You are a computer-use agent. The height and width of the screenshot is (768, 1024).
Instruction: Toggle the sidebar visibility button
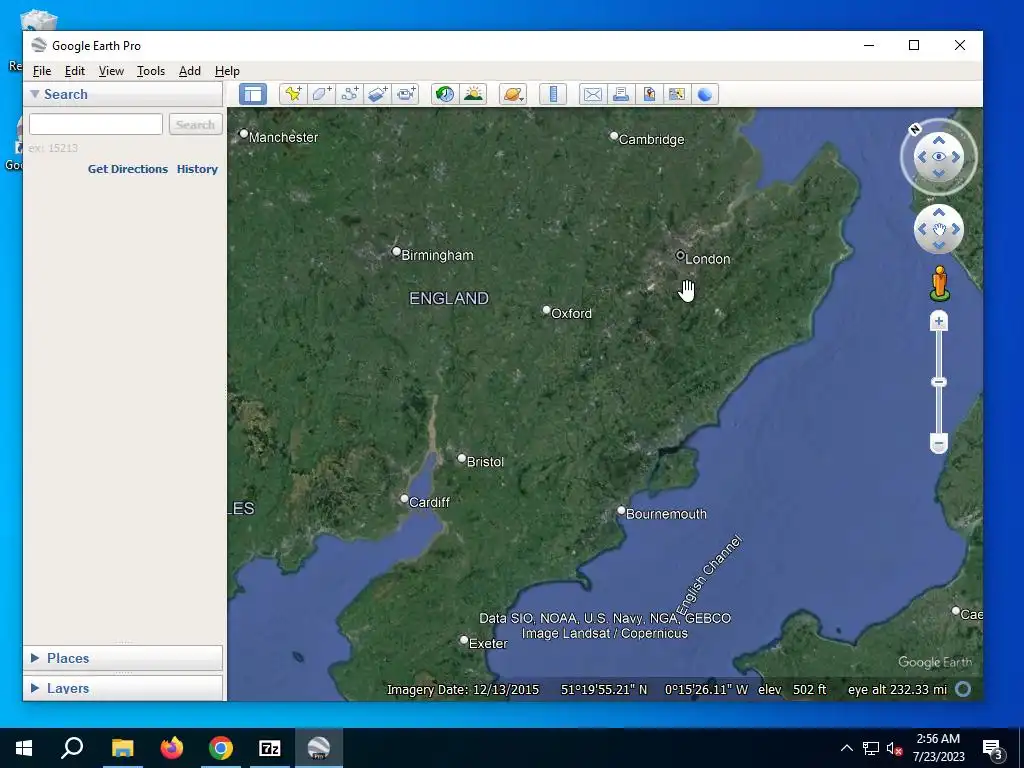(x=253, y=94)
